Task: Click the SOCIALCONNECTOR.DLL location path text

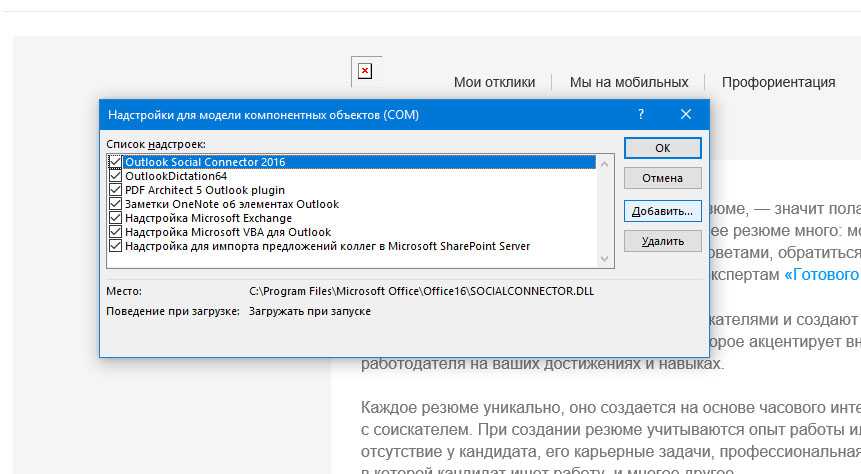Action: (x=421, y=291)
